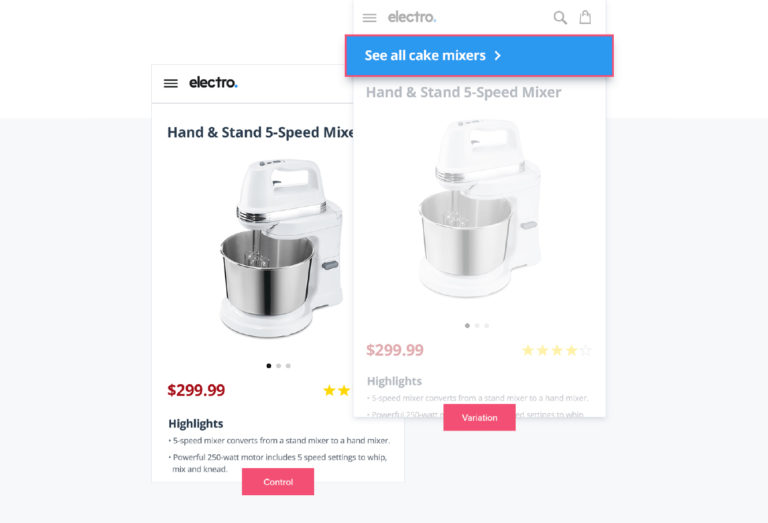Click the See all cake mixers banner
The image size is (768, 523).
click(x=479, y=55)
